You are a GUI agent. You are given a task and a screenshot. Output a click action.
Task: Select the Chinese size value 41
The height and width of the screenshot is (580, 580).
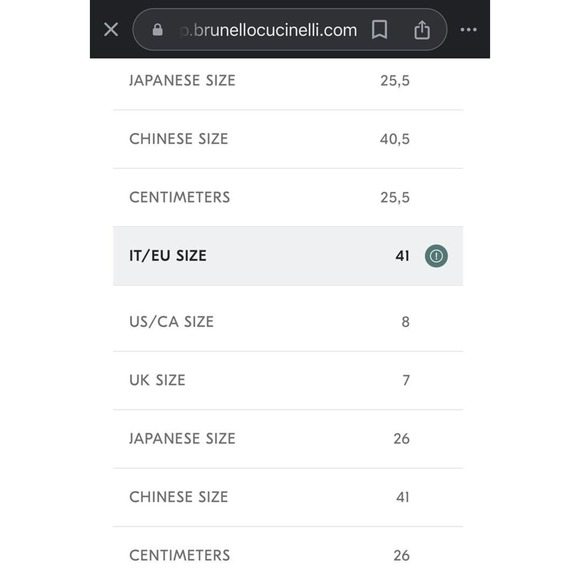click(403, 497)
